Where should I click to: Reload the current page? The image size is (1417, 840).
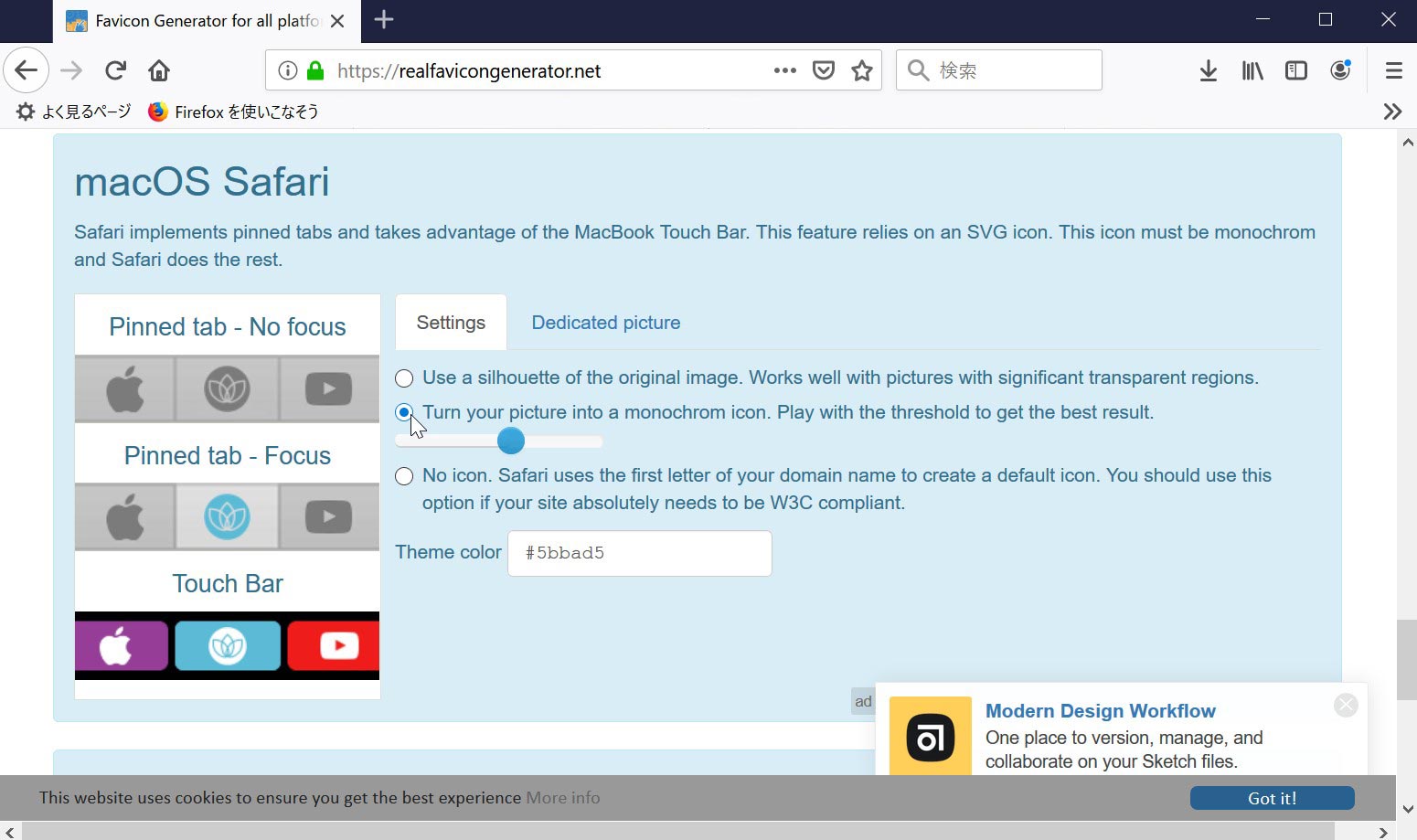tap(115, 70)
